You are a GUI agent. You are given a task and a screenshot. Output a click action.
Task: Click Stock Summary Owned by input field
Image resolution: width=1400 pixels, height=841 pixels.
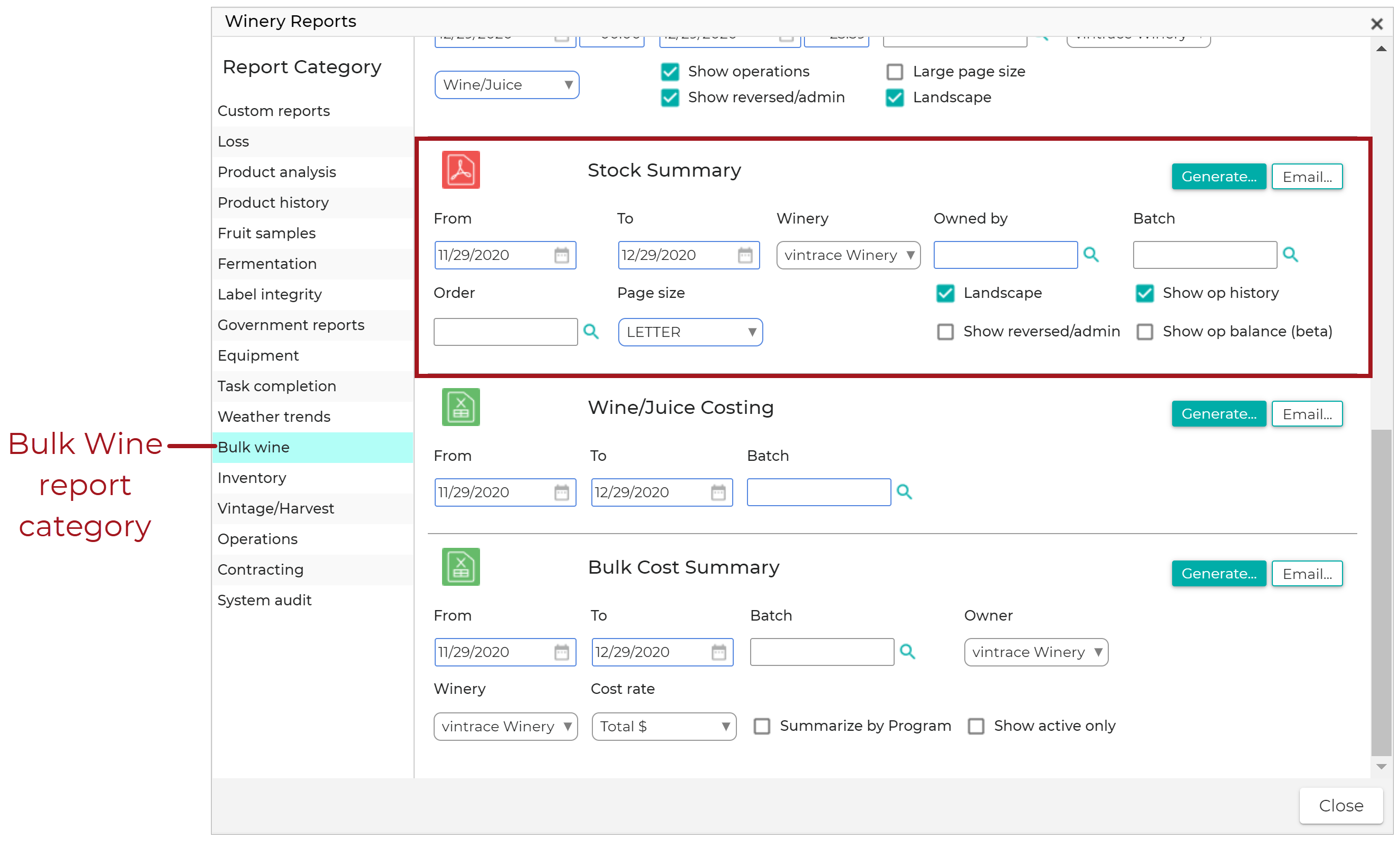pos(1005,255)
